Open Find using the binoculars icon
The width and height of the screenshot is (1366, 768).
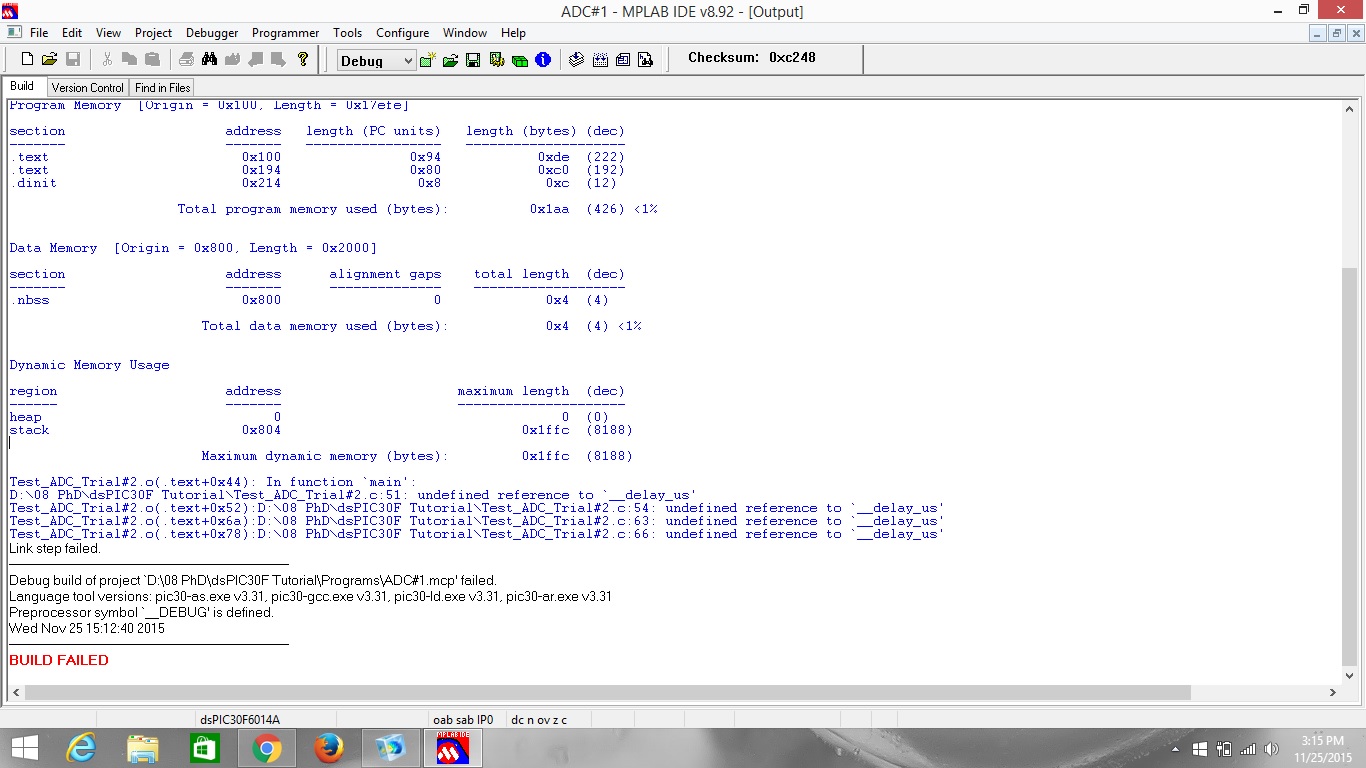[210, 60]
